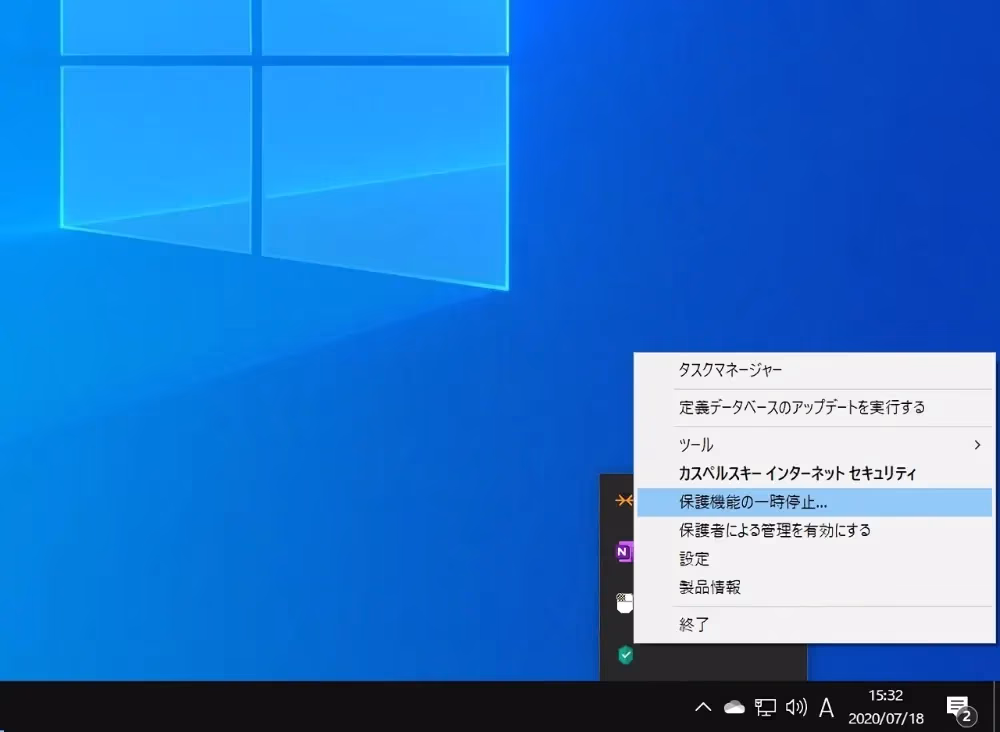Open the clock showing 15:32 and date
Image resolution: width=1000 pixels, height=732 pixels.
click(885, 707)
